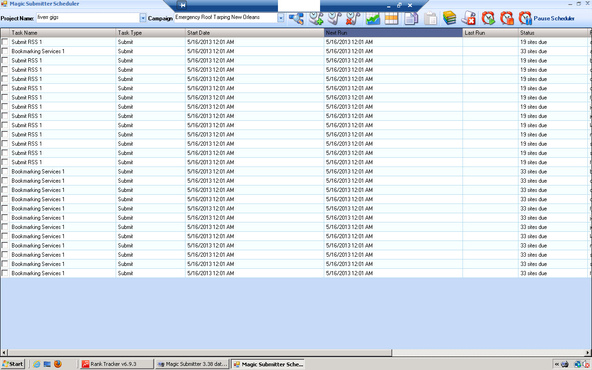Switch to Magic Submitter 3.38 taskbar button
The height and width of the screenshot is (370, 592).
point(192,364)
